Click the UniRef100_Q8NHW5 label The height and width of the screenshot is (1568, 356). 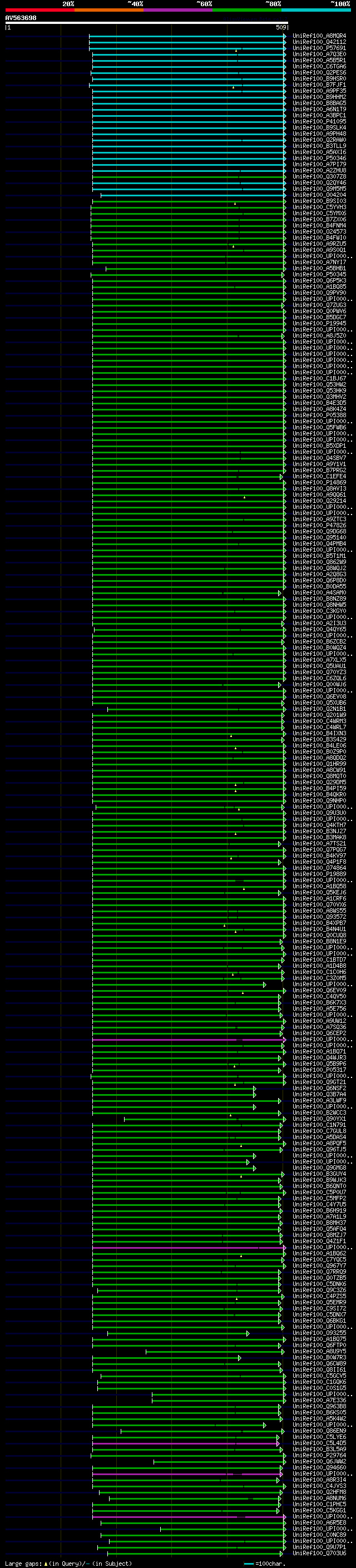[319, 605]
